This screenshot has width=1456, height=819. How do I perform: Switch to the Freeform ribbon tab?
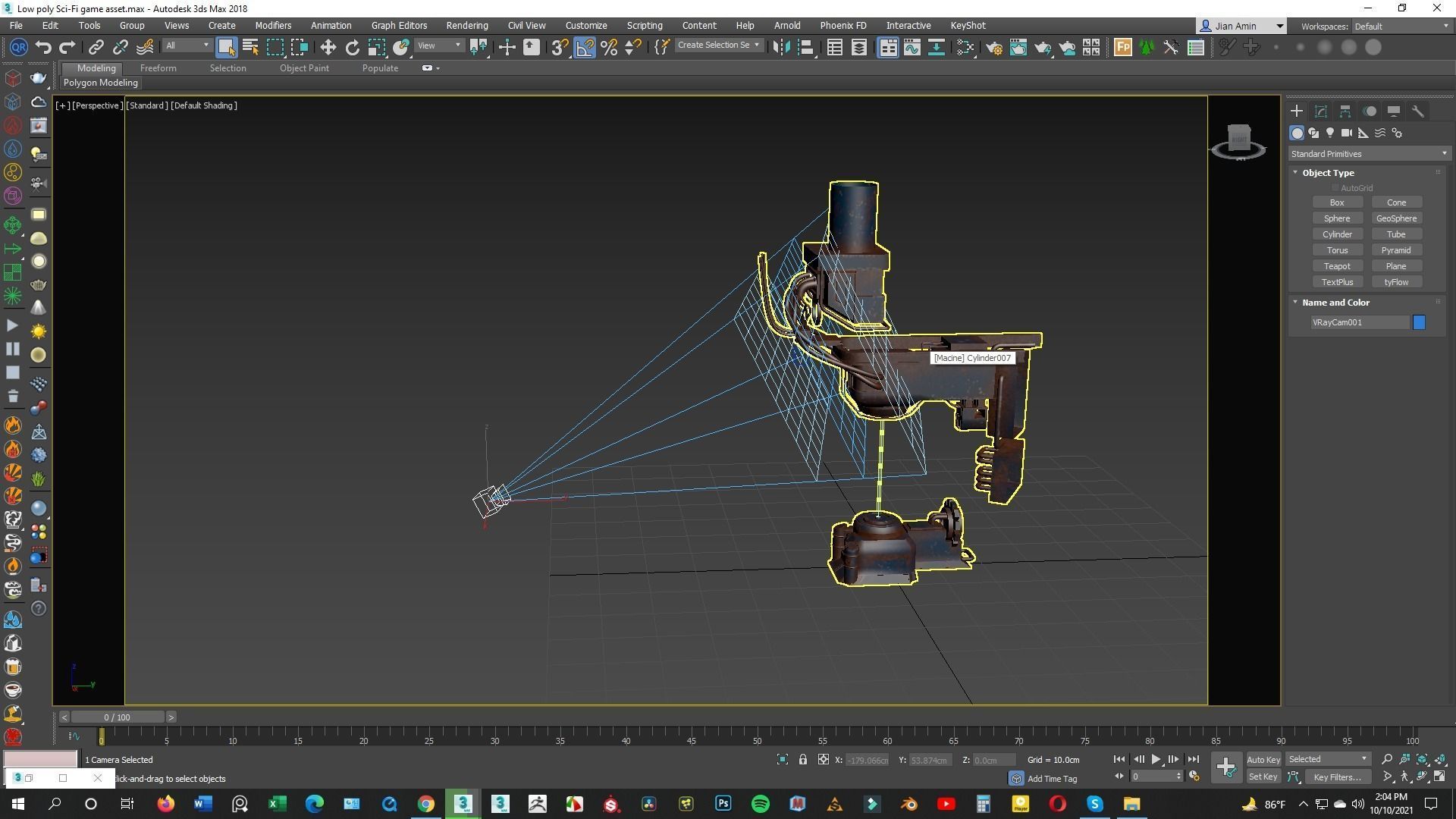[x=158, y=68]
